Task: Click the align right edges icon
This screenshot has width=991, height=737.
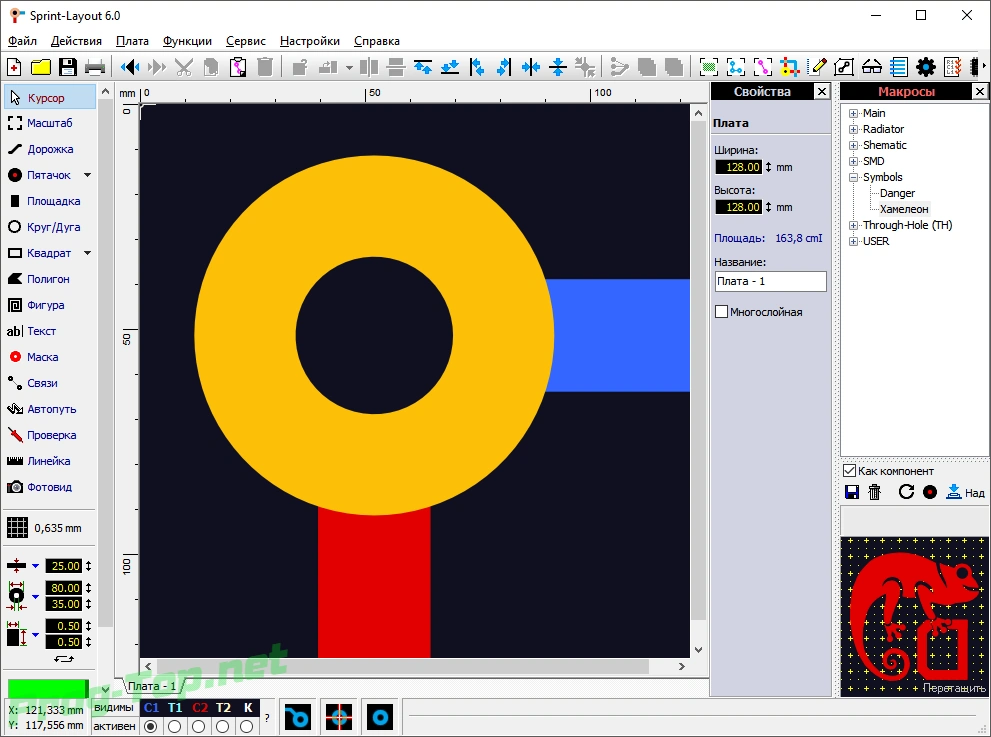Action: click(x=504, y=67)
